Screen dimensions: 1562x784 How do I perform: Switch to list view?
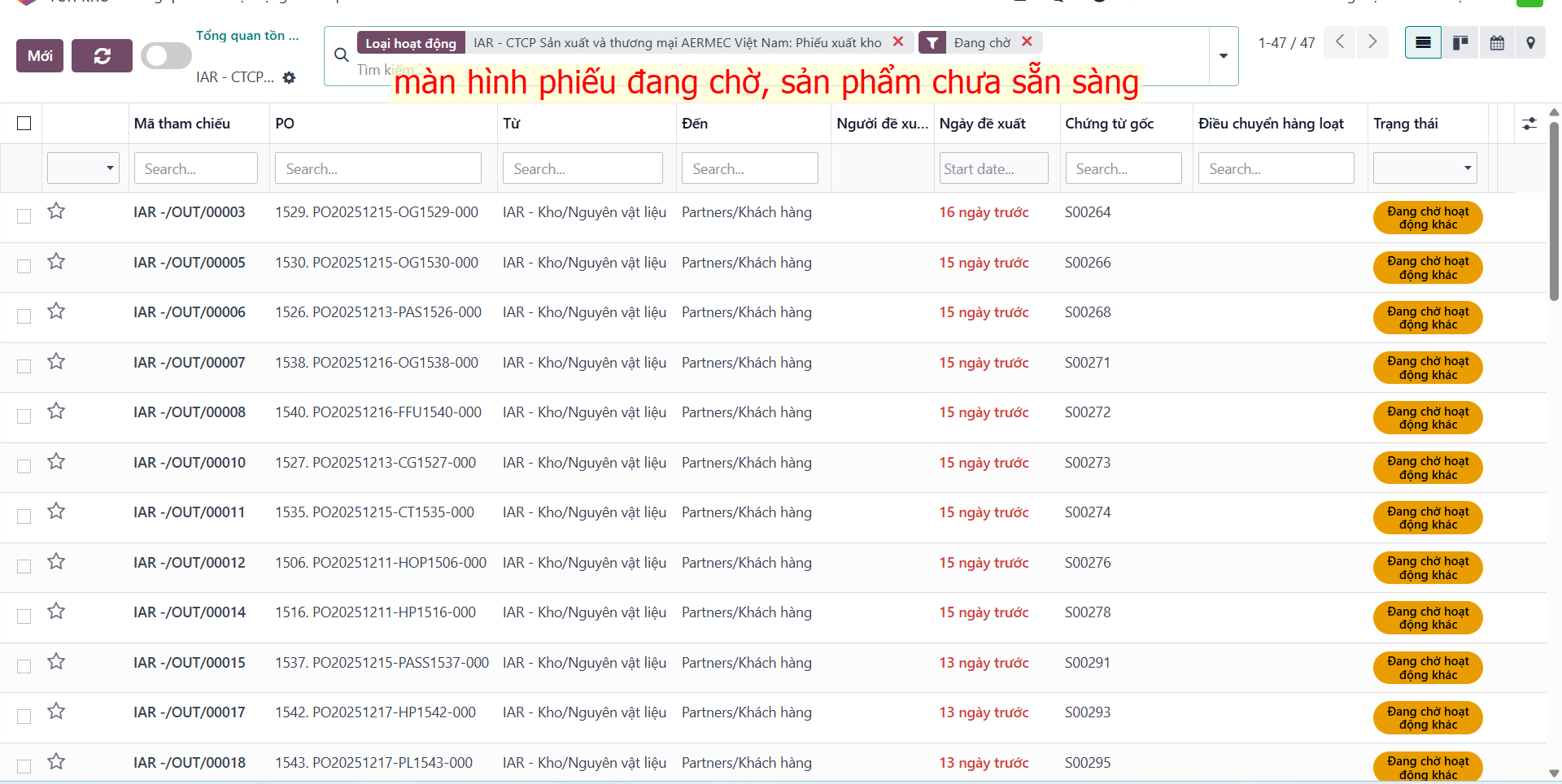pos(1423,43)
